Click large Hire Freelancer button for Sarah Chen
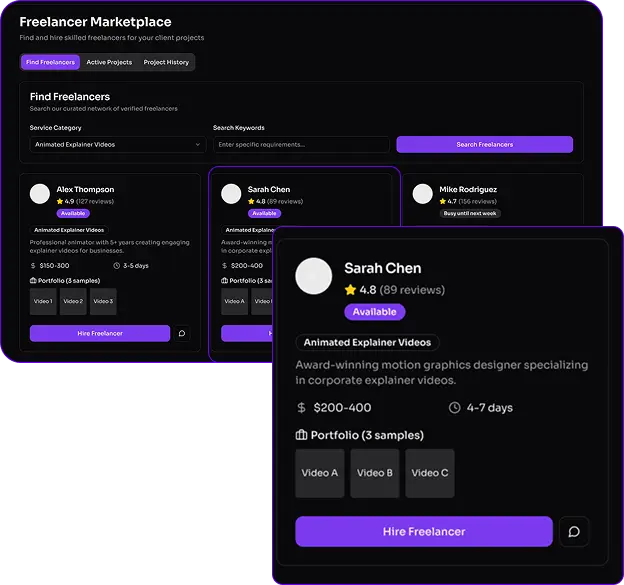Screen dimensions: 624x585 coord(424,532)
